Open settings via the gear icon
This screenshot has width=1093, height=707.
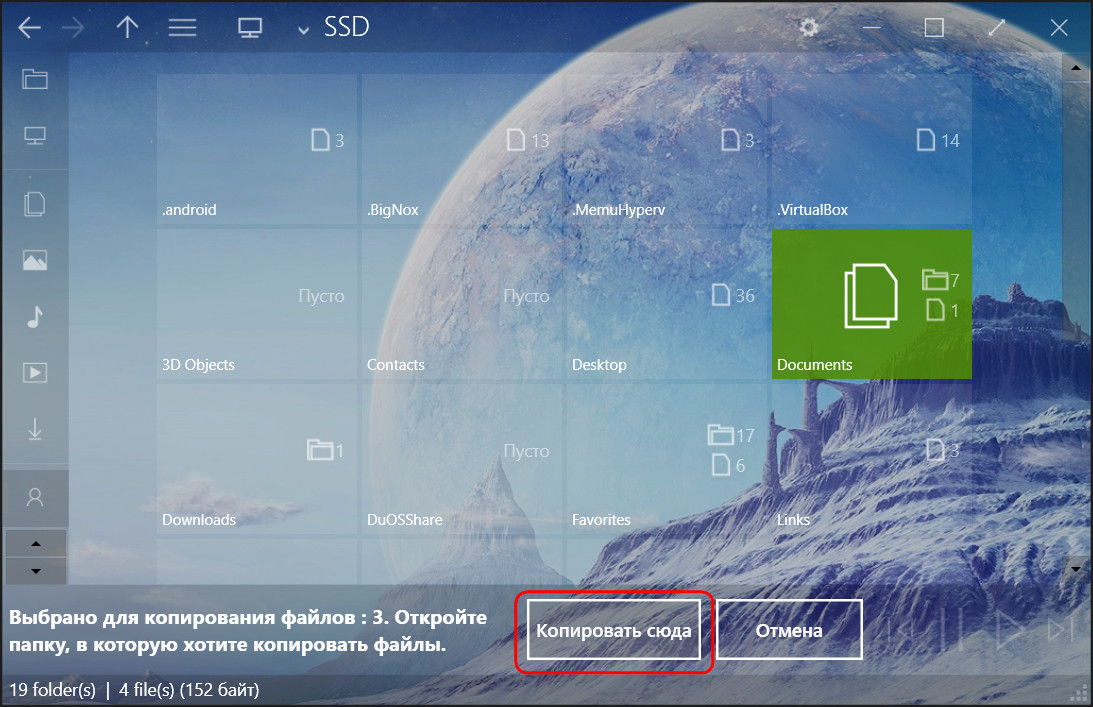click(x=809, y=28)
